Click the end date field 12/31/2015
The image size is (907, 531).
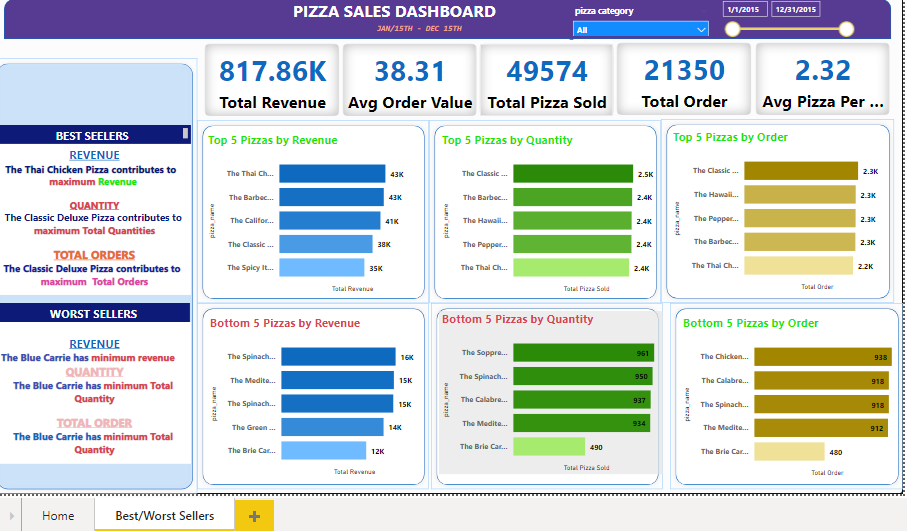tap(796, 9)
